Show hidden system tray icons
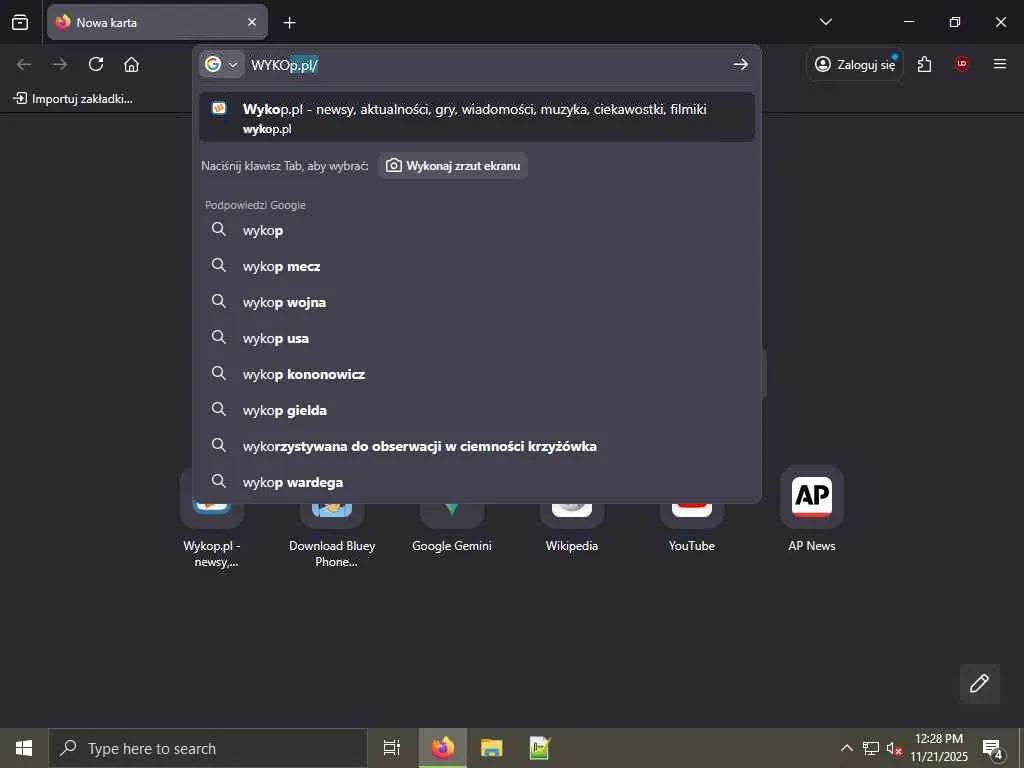Image resolution: width=1024 pixels, height=768 pixels. click(846, 748)
